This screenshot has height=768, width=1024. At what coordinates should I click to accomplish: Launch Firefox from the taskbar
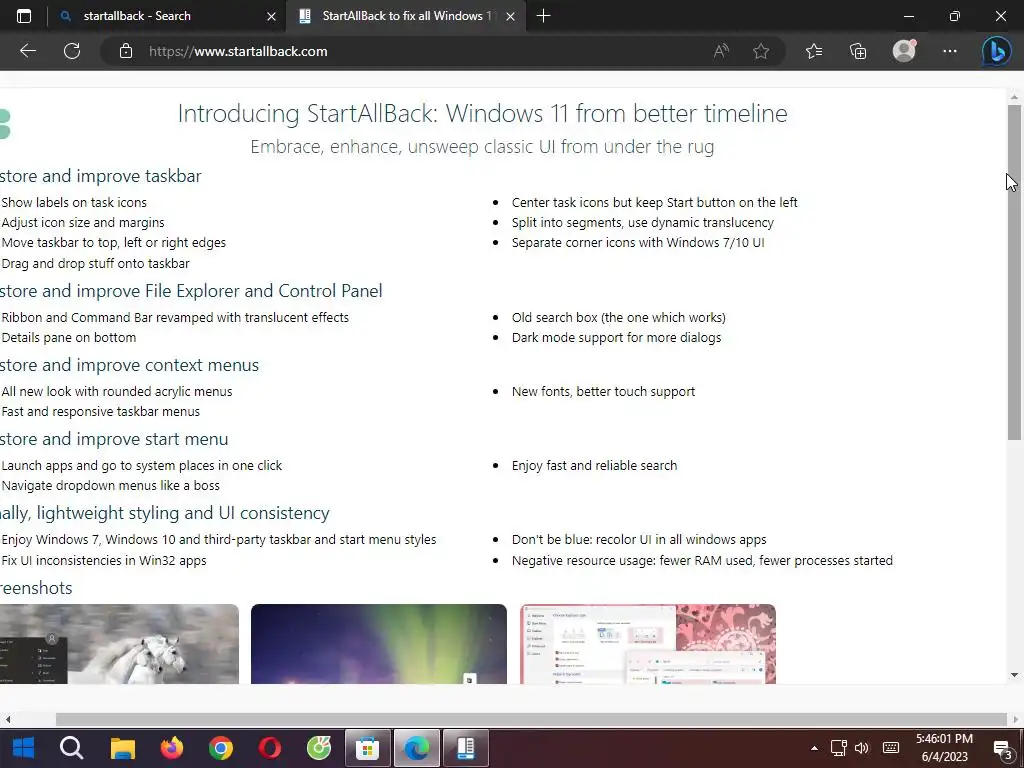[x=172, y=748]
